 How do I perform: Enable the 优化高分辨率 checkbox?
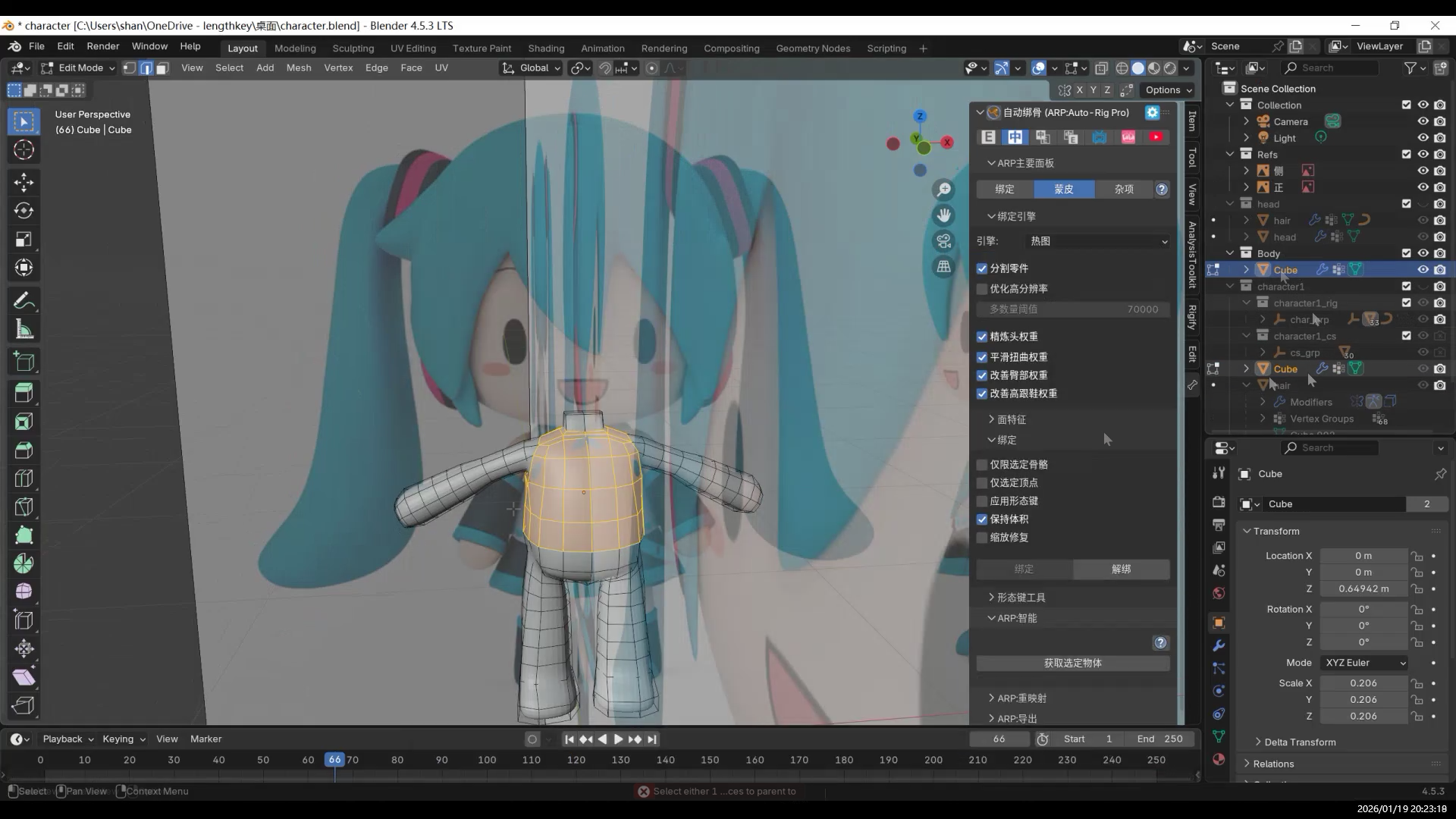[982, 289]
